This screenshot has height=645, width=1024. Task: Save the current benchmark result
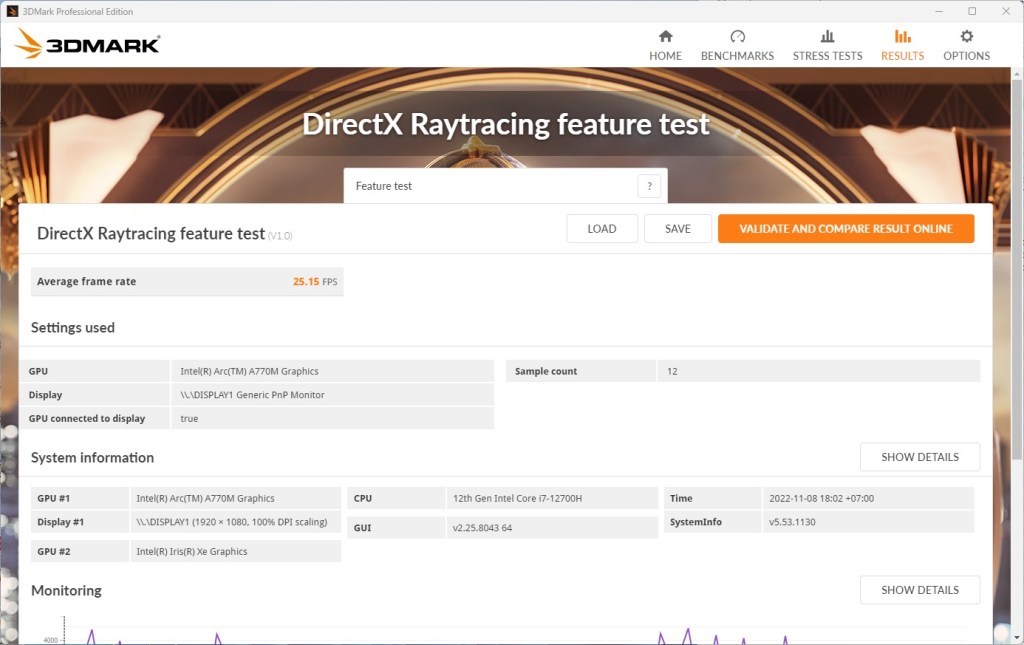click(x=678, y=228)
